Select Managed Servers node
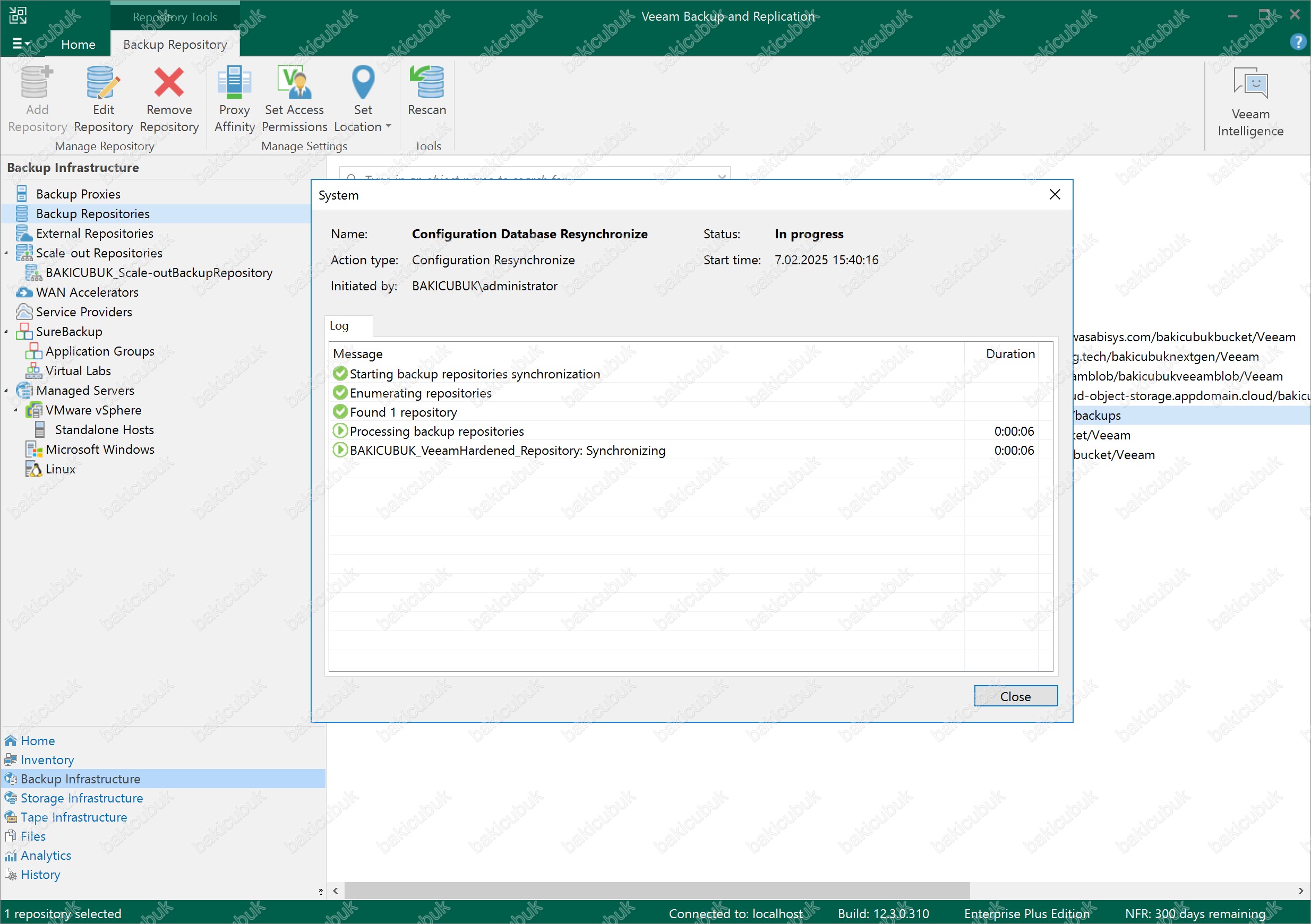Viewport: 1311px width, 924px height. [85, 391]
